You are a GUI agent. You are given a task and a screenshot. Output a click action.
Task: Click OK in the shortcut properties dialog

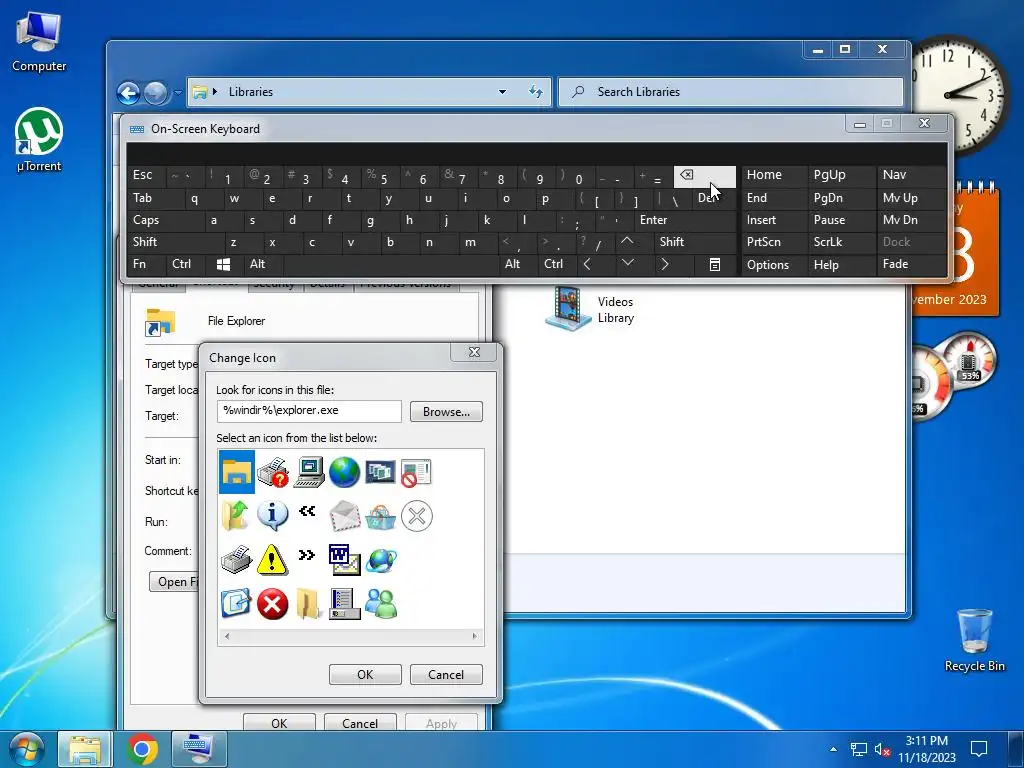[279, 723]
